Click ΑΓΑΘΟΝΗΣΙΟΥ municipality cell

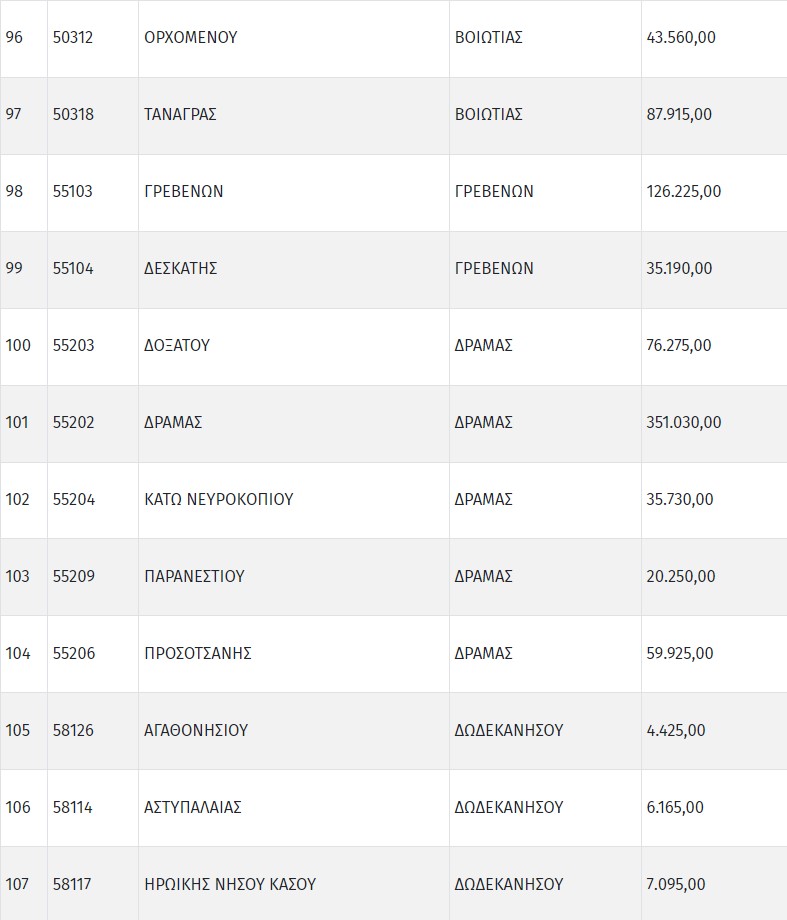point(196,731)
